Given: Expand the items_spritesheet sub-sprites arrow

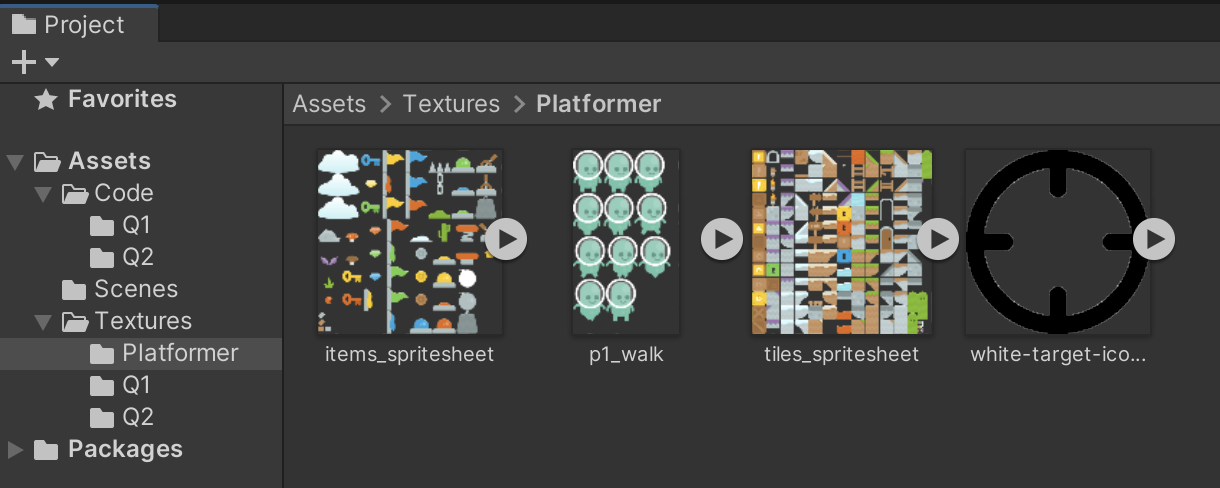Looking at the screenshot, I should pyautogui.click(x=506, y=240).
